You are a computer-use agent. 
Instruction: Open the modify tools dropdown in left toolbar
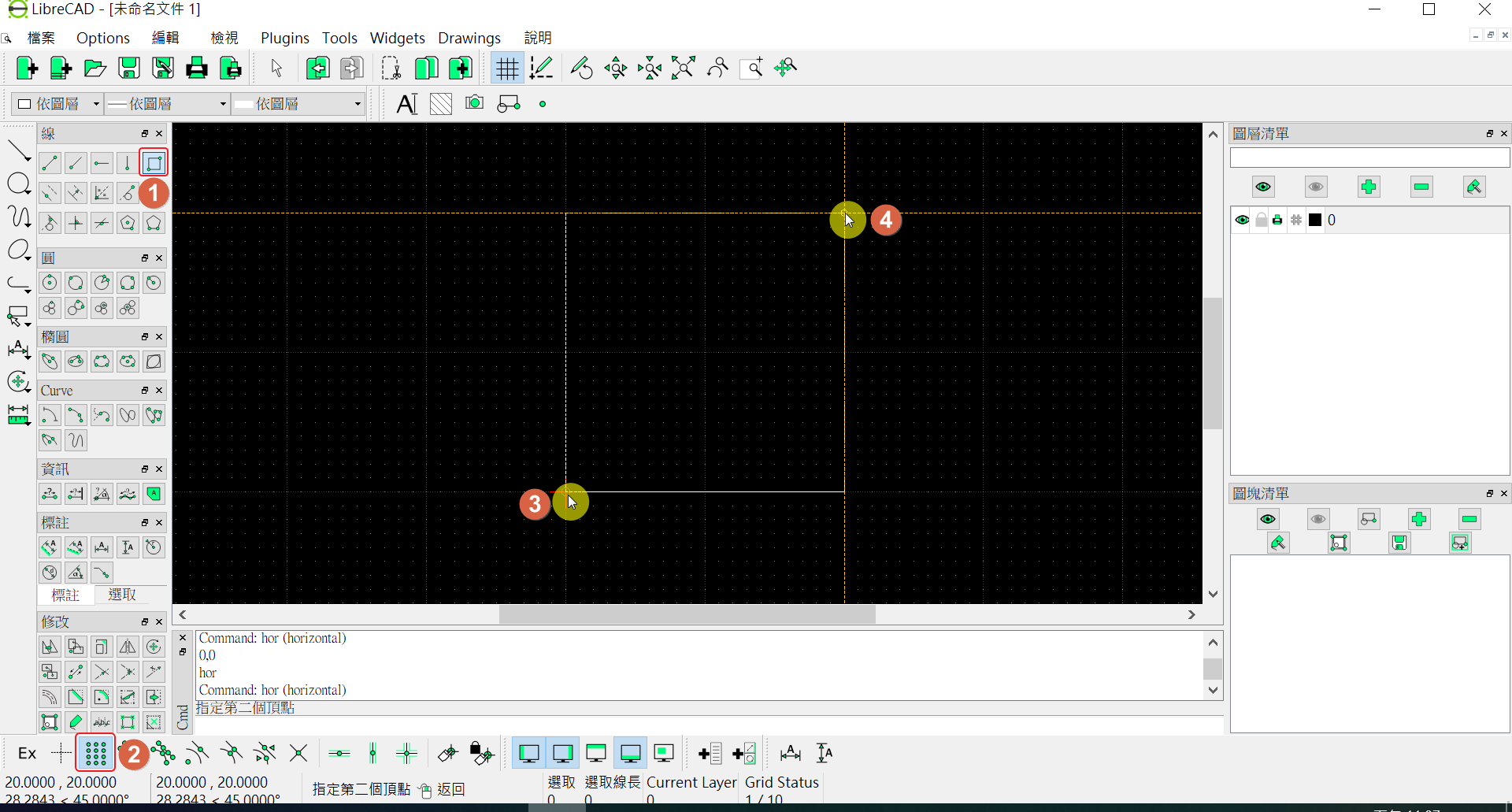[x=19, y=382]
